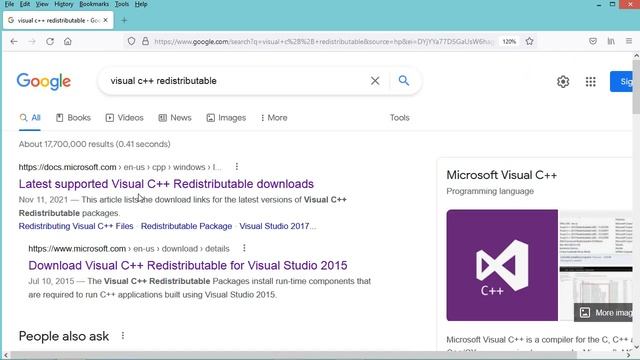640x360 pixels.
Task: Go to the Google logo homepage
Action: (x=44, y=81)
